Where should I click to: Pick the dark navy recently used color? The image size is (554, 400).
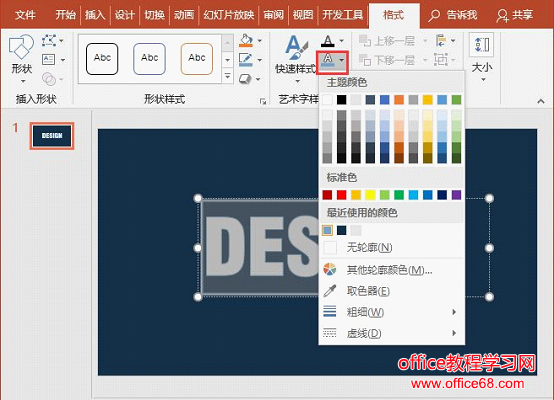(342, 230)
